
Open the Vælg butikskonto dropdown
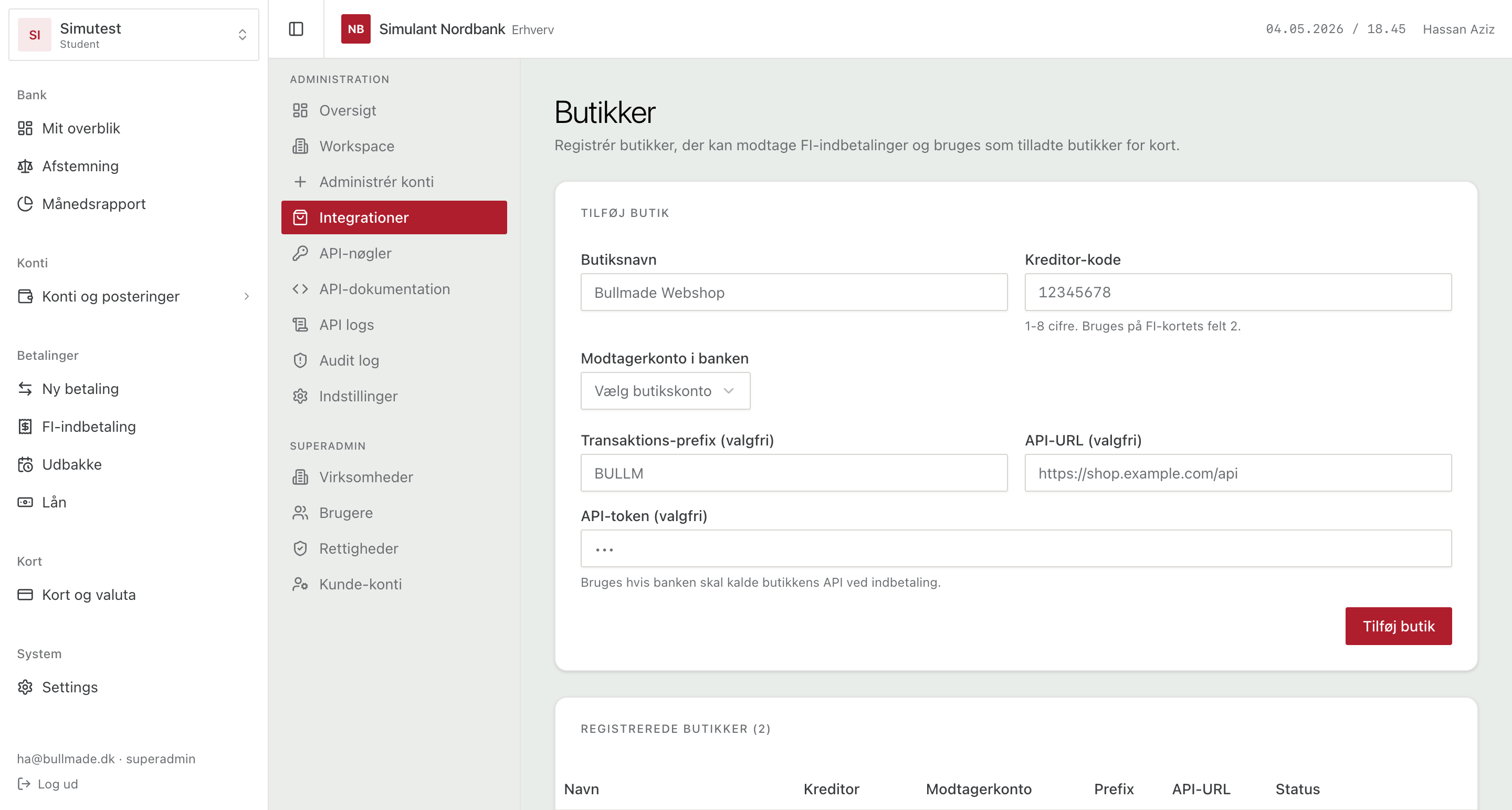(665, 391)
